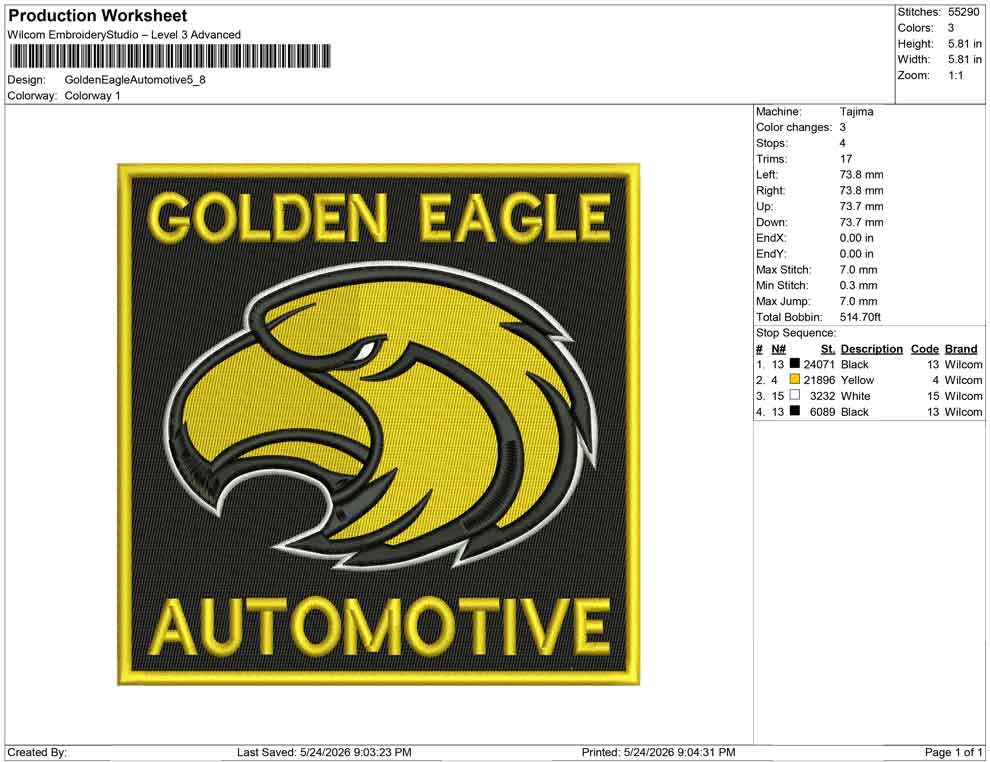Click the 'Production Worksheet' title
Screen dimensions: 990x762
[x=98, y=16]
